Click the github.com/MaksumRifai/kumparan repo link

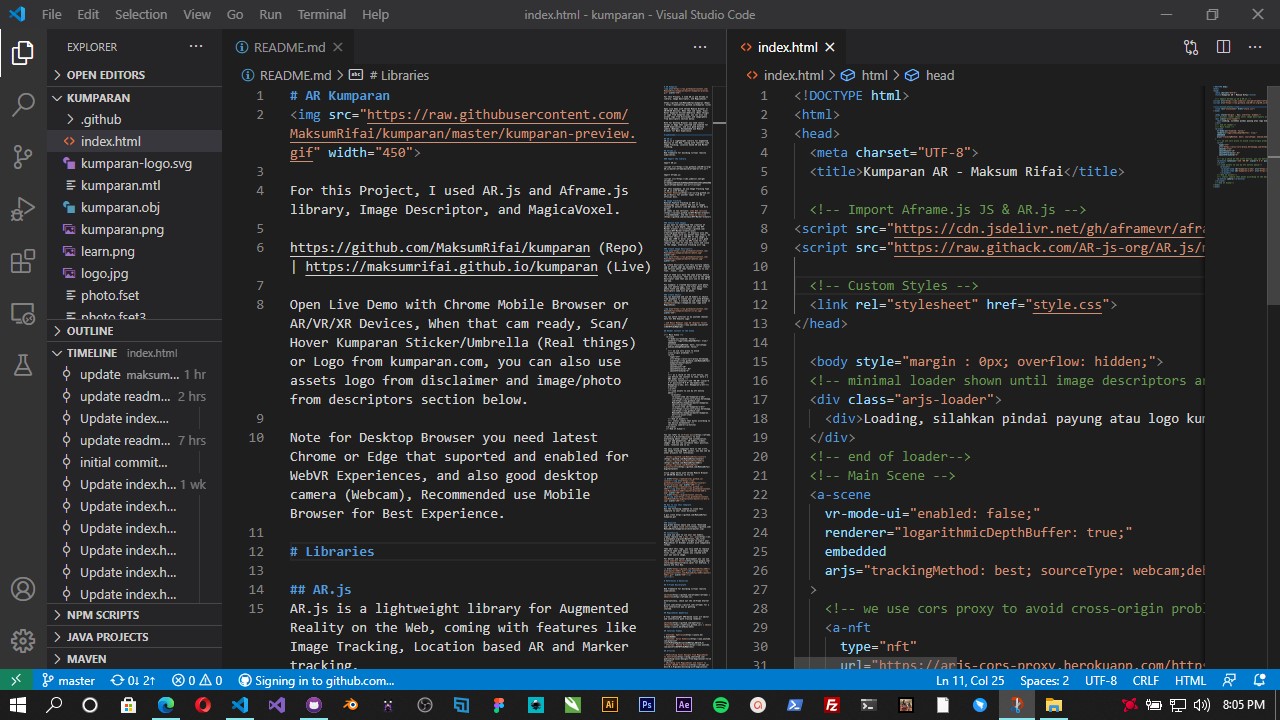pos(440,248)
